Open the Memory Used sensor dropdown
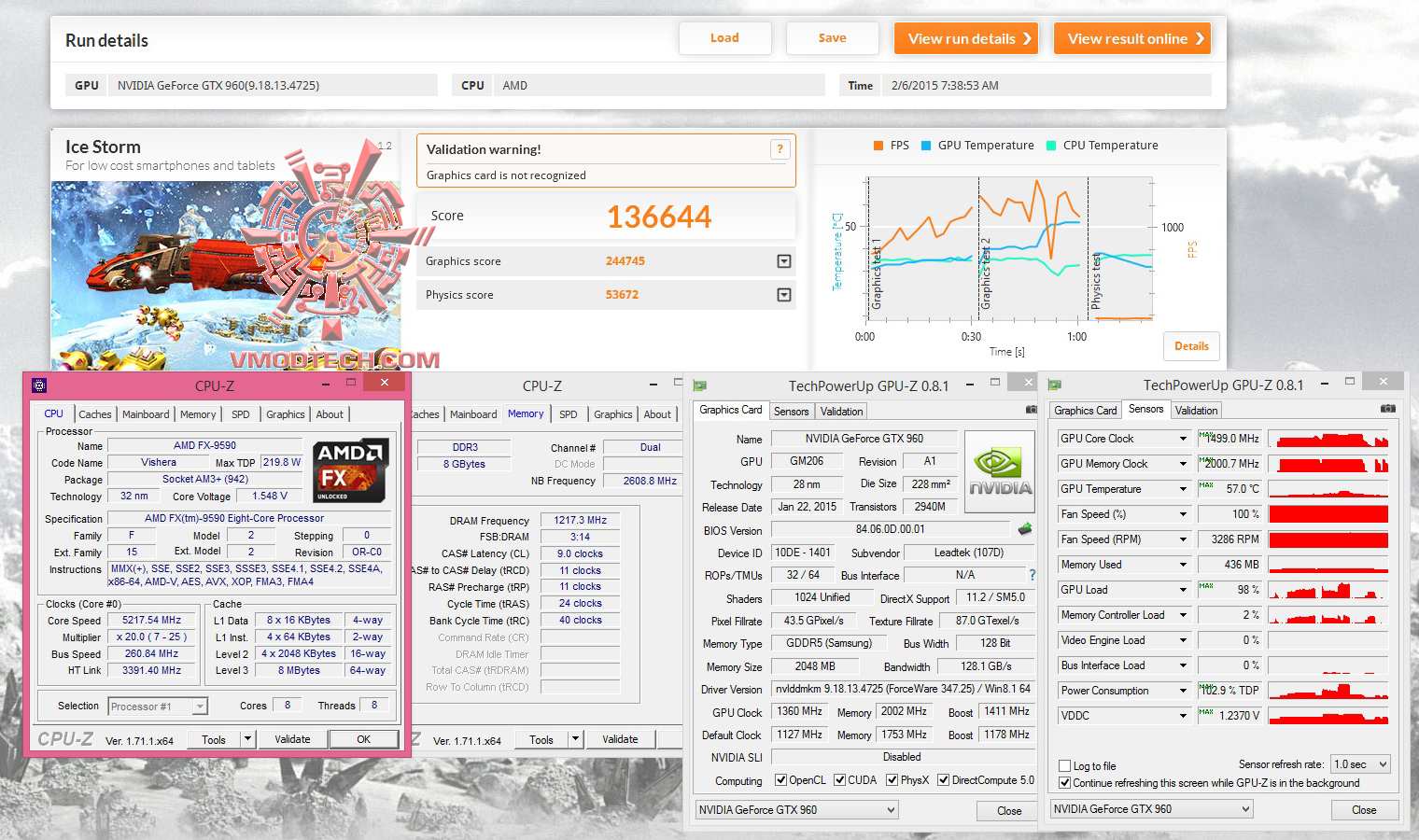Viewport: 1419px width, 840px height. (x=1183, y=565)
